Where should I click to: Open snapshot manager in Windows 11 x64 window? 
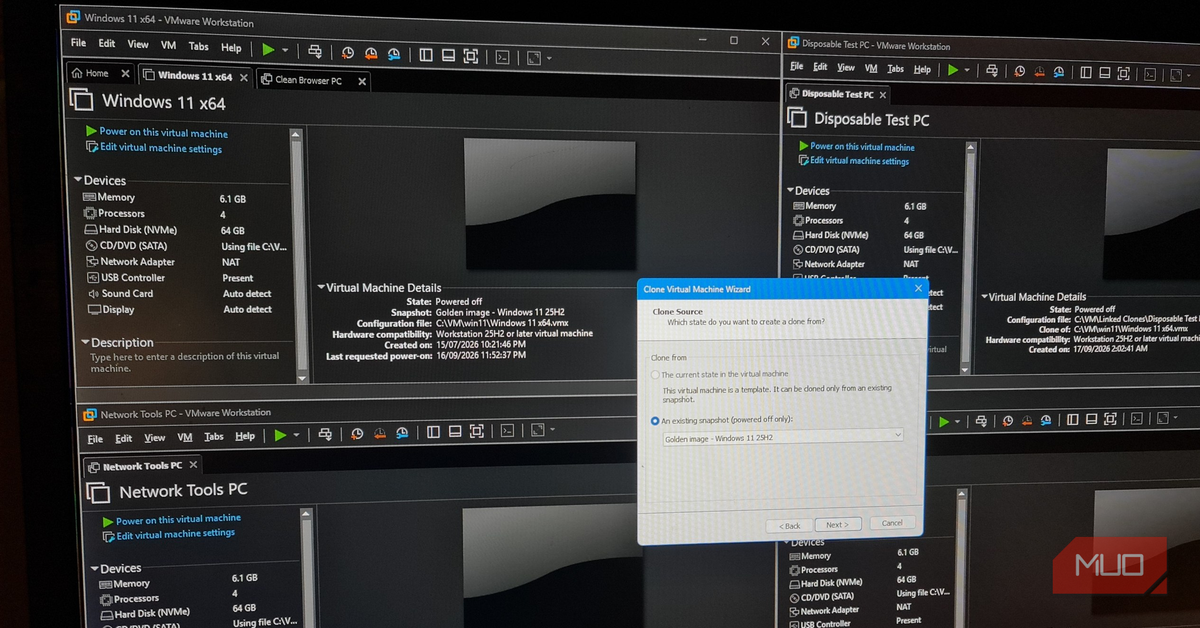(394, 54)
